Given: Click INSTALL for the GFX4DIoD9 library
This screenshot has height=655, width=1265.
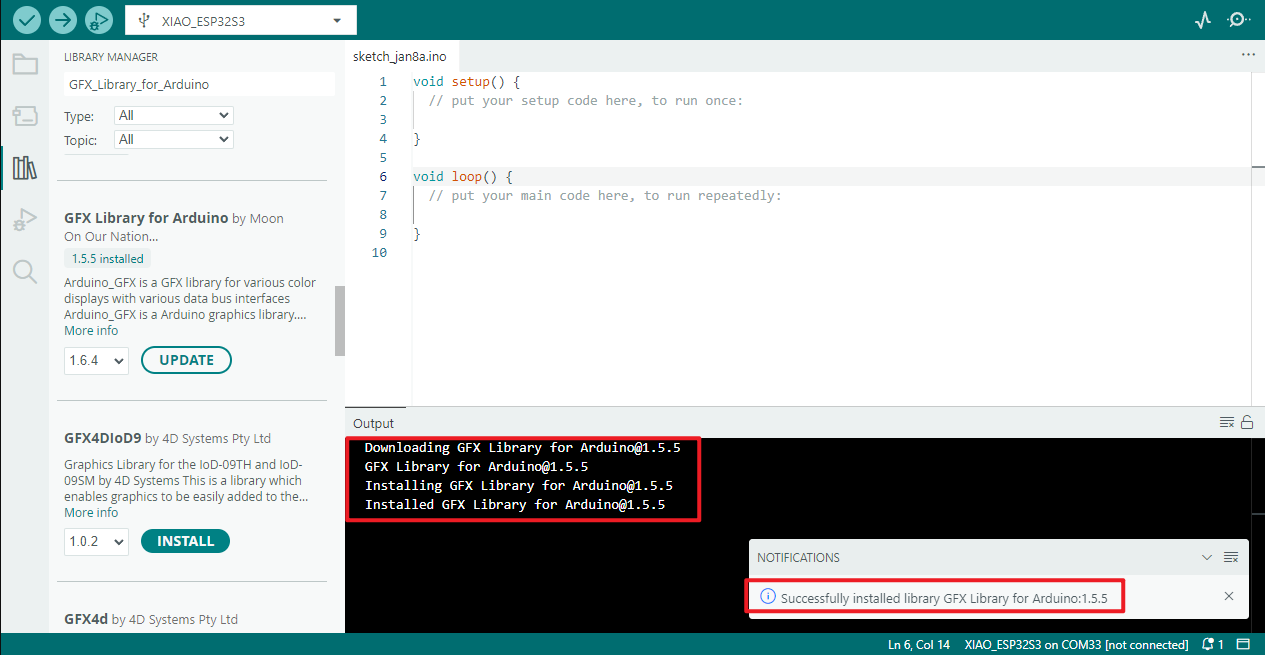Looking at the screenshot, I should pyautogui.click(x=185, y=541).
